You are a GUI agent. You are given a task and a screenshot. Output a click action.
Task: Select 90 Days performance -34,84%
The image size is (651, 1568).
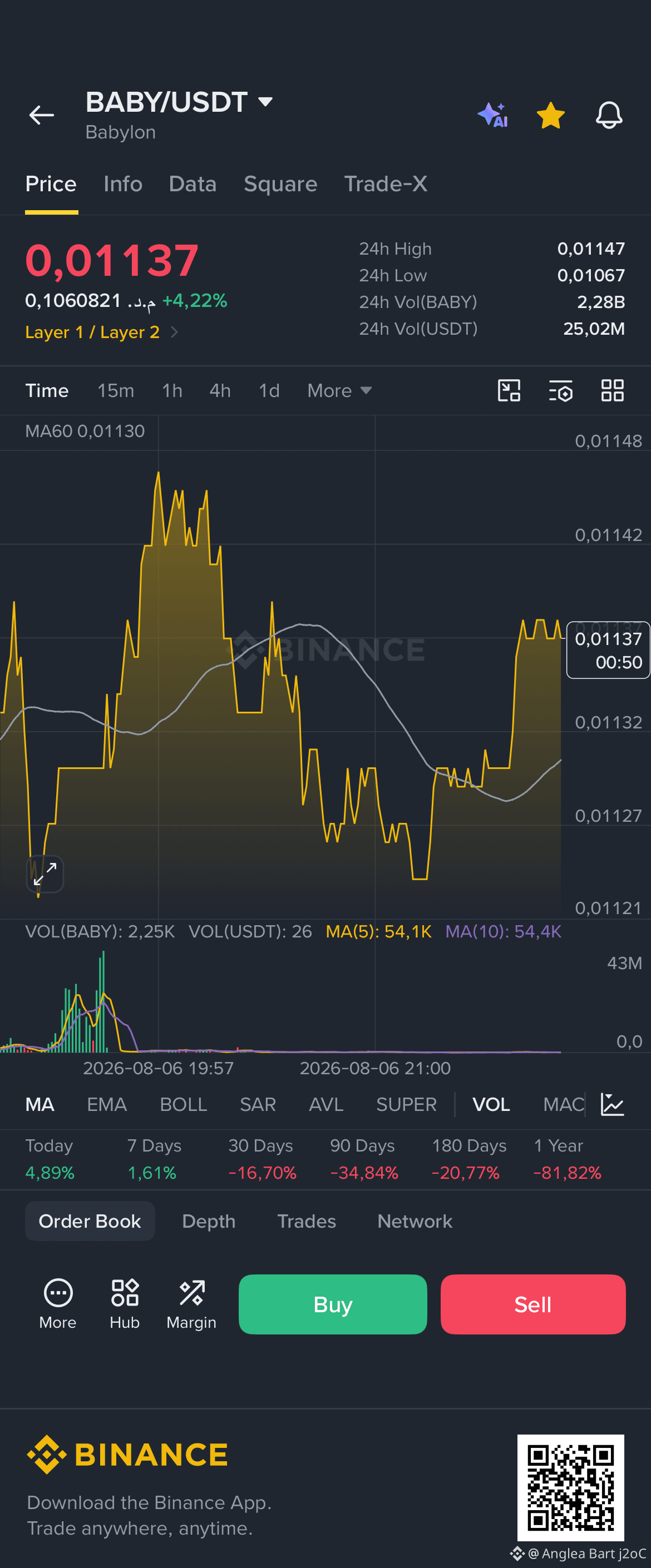click(363, 1159)
